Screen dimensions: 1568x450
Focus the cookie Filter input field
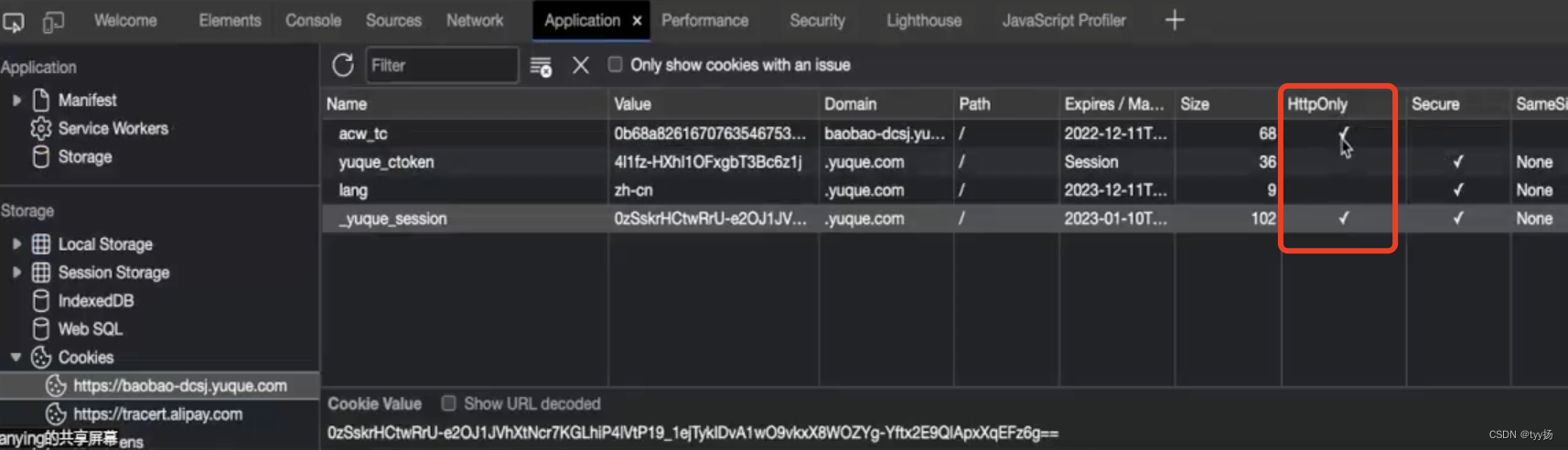click(x=442, y=65)
